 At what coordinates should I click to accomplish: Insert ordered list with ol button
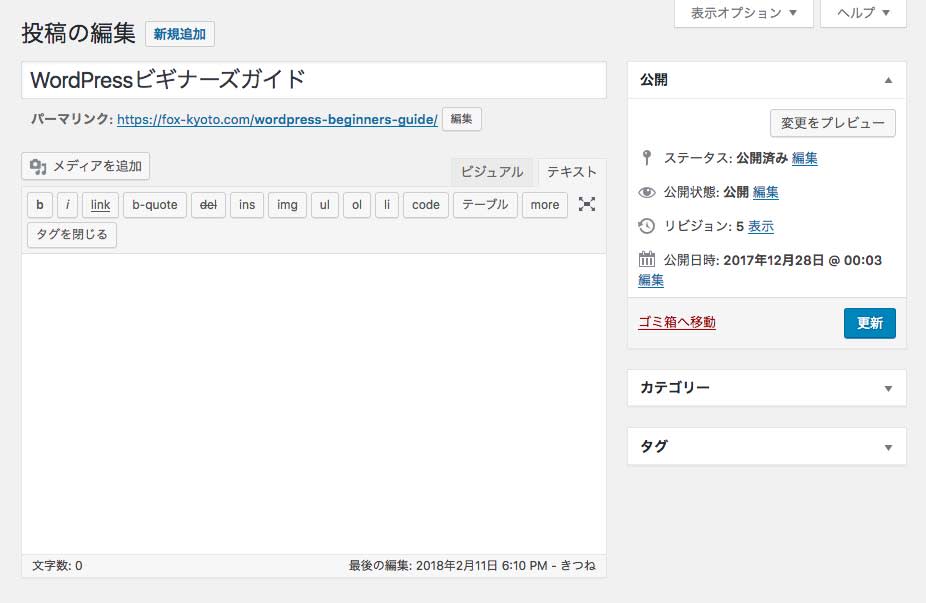point(357,205)
